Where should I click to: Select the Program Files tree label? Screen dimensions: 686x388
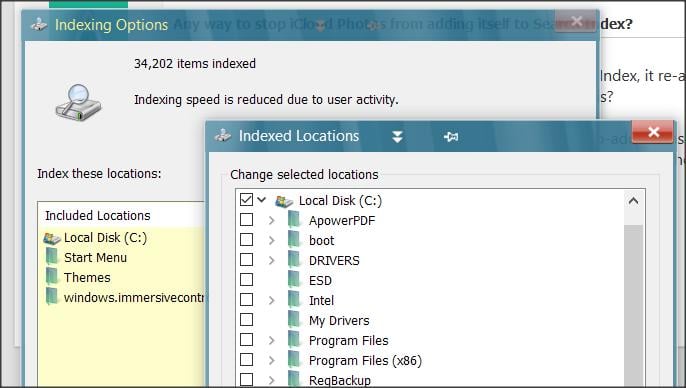pos(349,341)
